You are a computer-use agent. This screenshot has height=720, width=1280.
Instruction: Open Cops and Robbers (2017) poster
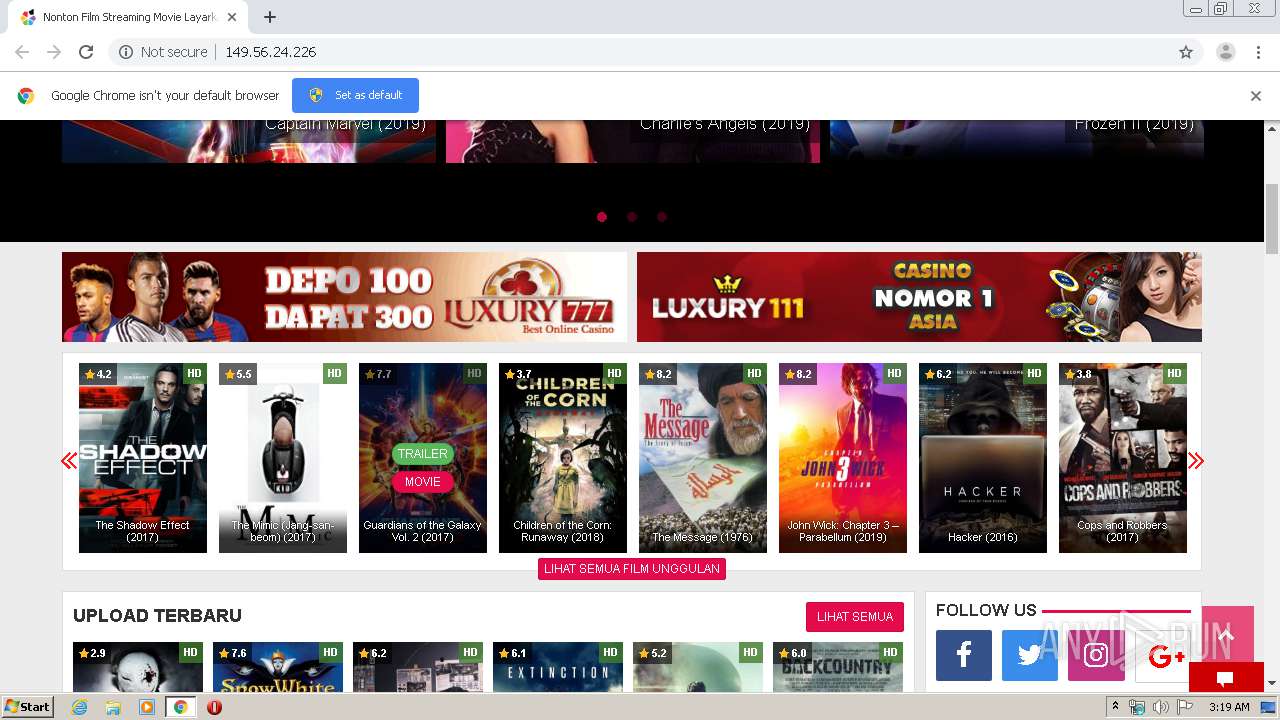point(1123,458)
